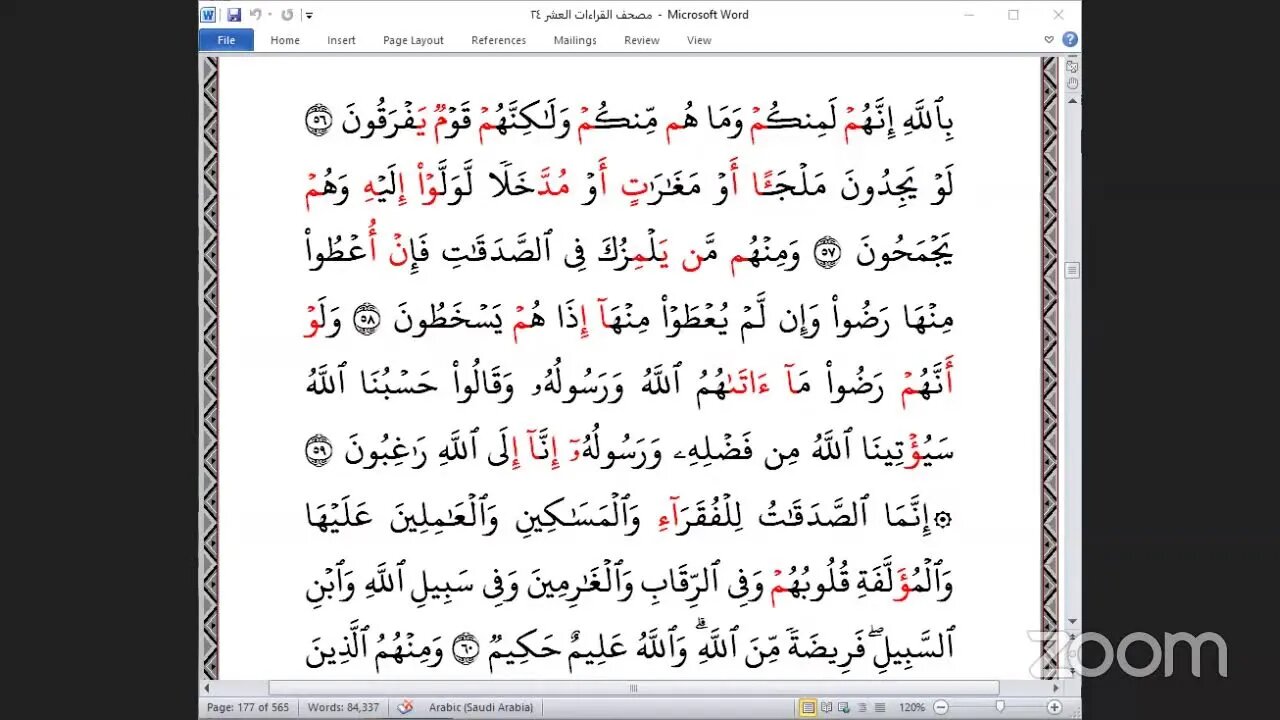Undo the last action
The image size is (1280, 720).
click(255, 15)
